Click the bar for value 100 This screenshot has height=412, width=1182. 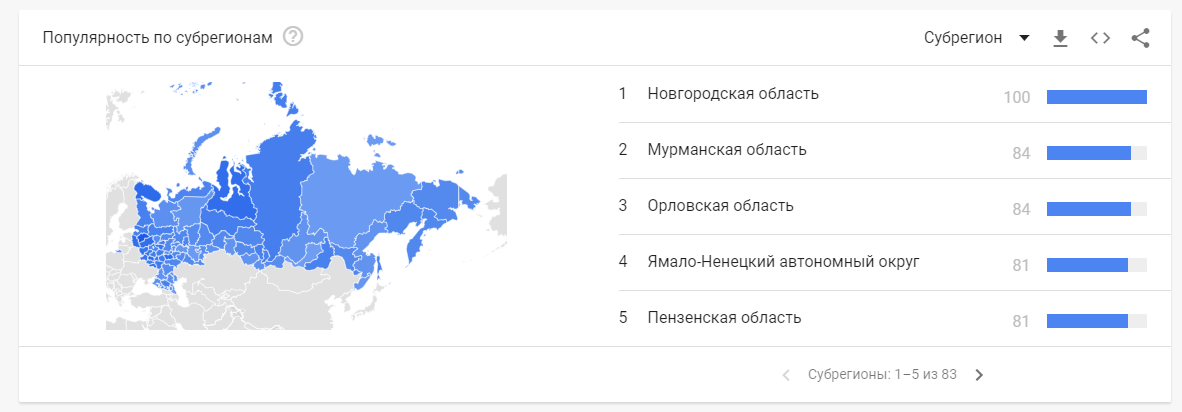click(x=1097, y=96)
